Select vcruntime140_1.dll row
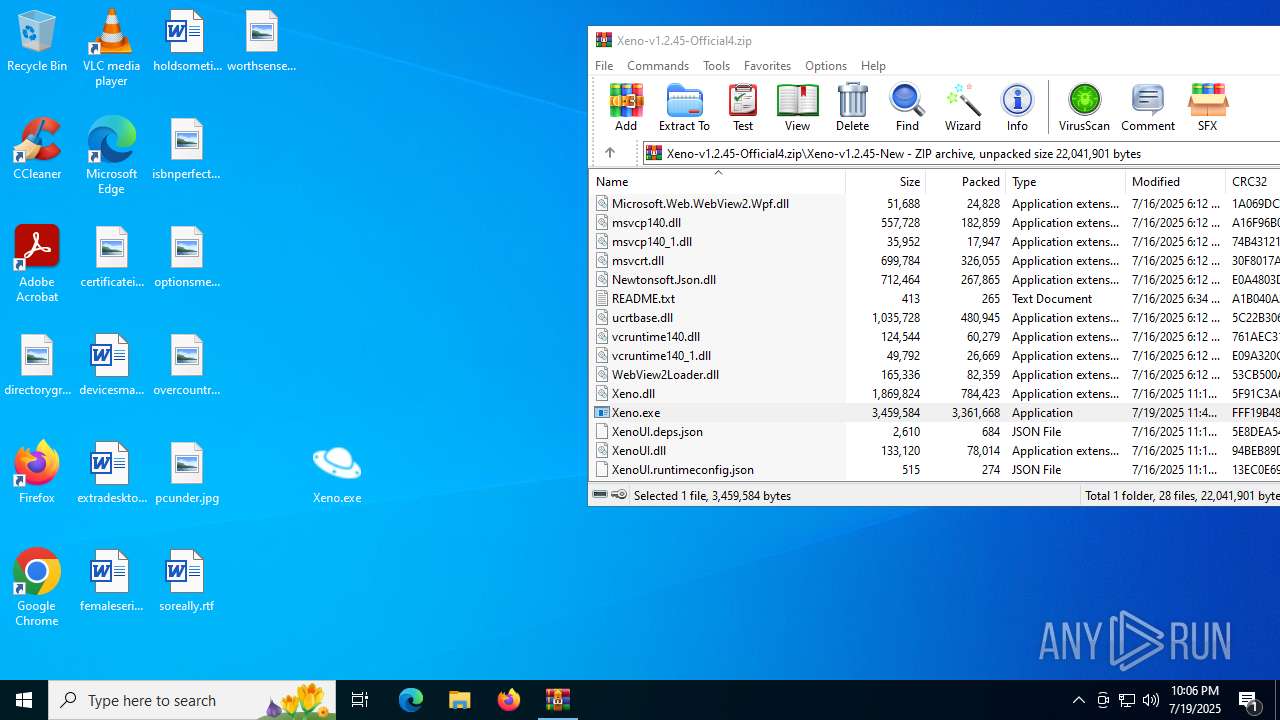Image resolution: width=1280 pixels, height=720 pixels. 934,355
